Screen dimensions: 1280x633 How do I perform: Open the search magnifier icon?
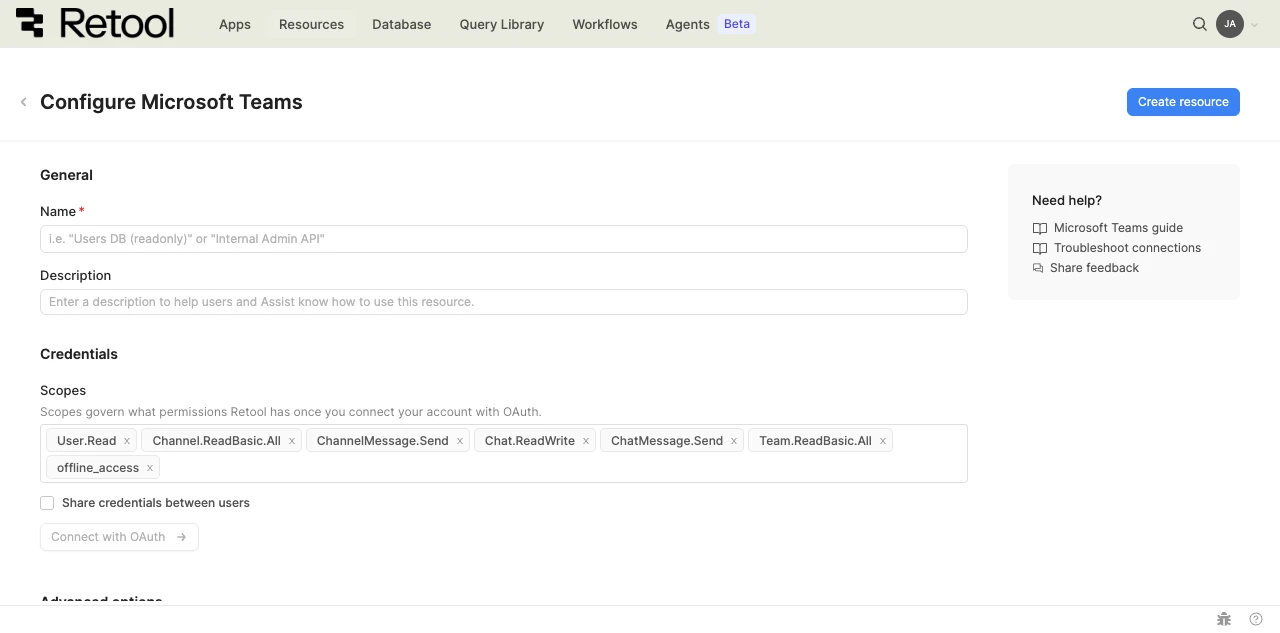[1200, 24]
